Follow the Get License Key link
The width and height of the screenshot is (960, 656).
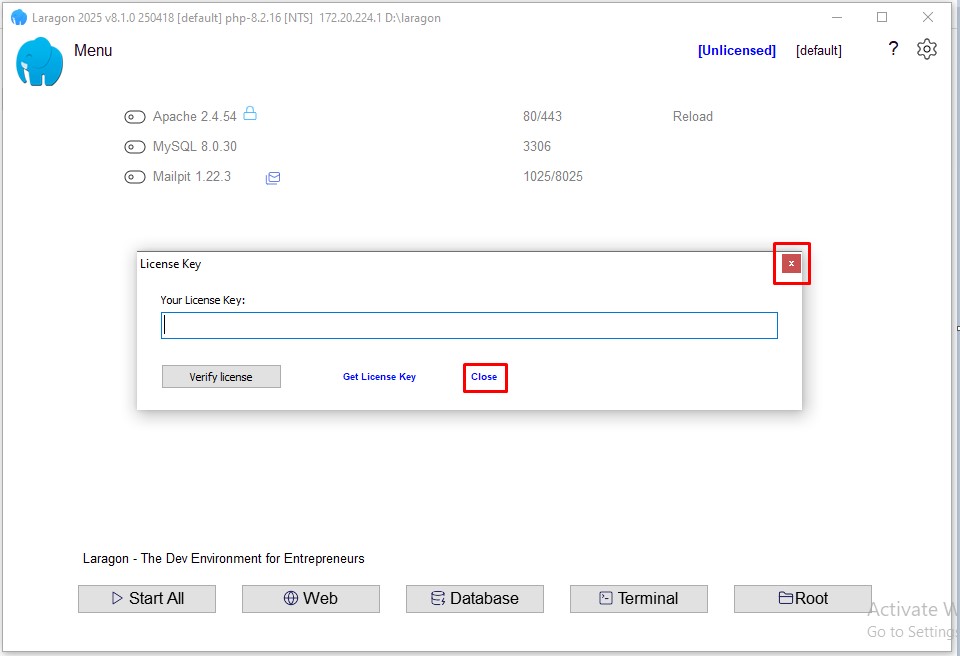point(379,377)
